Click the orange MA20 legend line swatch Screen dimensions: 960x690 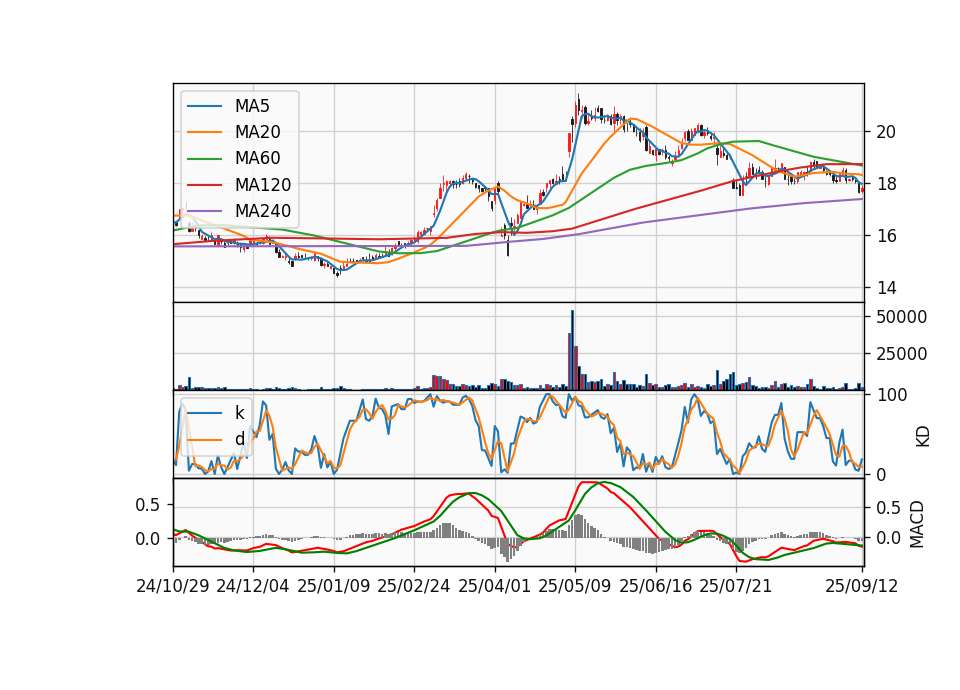pyautogui.click(x=204, y=132)
